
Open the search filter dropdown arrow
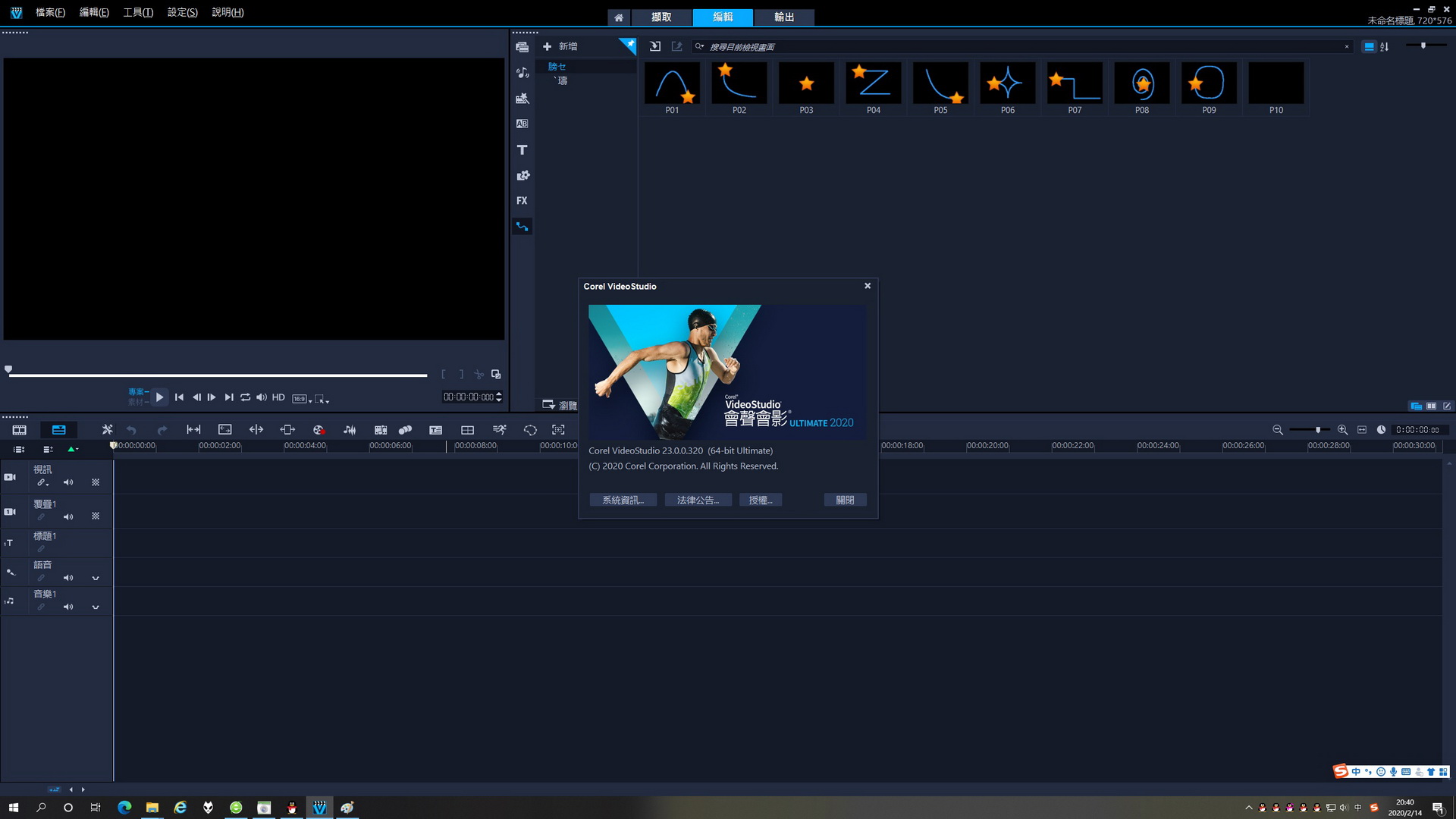click(x=700, y=47)
